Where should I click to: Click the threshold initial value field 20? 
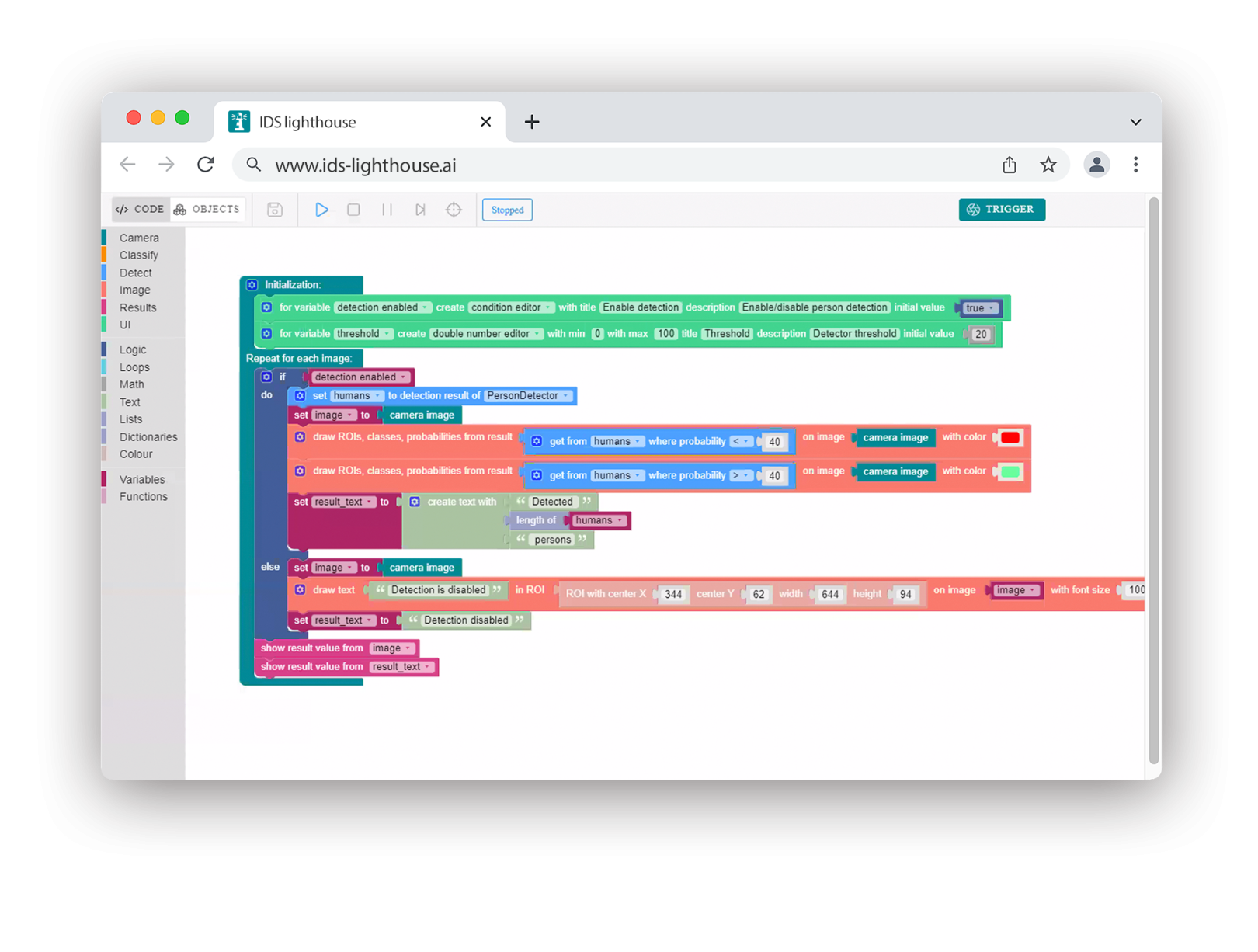pos(981,335)
